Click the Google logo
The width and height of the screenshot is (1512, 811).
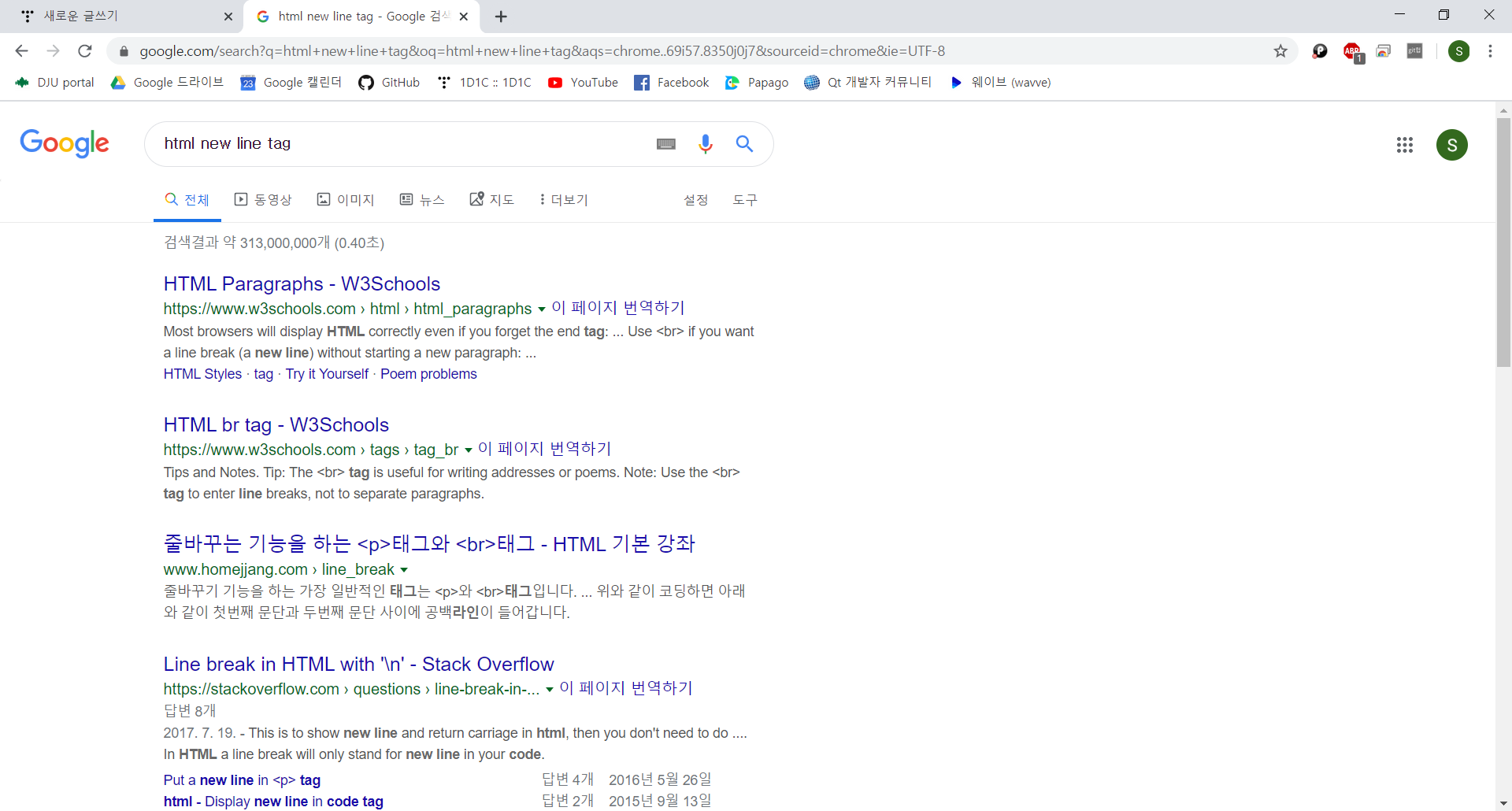coord(65,143)
